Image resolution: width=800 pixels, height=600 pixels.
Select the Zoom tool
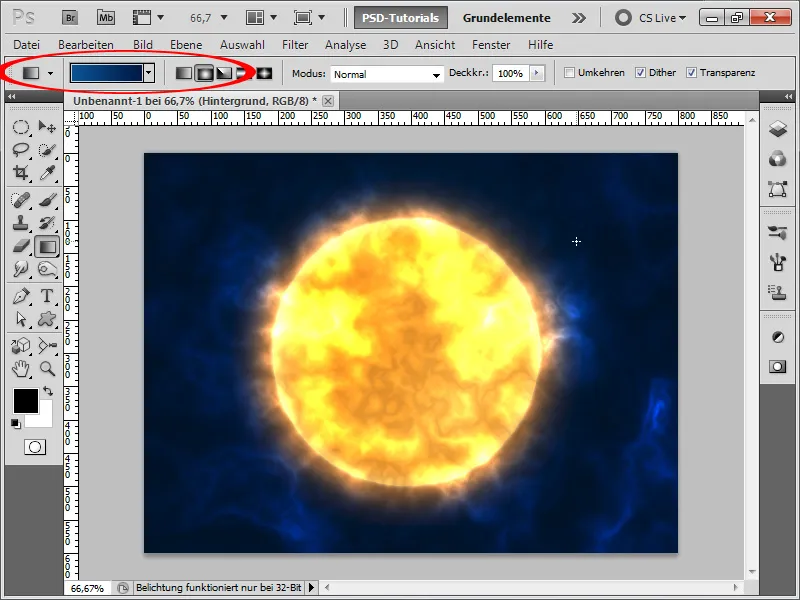pos(47,368)
